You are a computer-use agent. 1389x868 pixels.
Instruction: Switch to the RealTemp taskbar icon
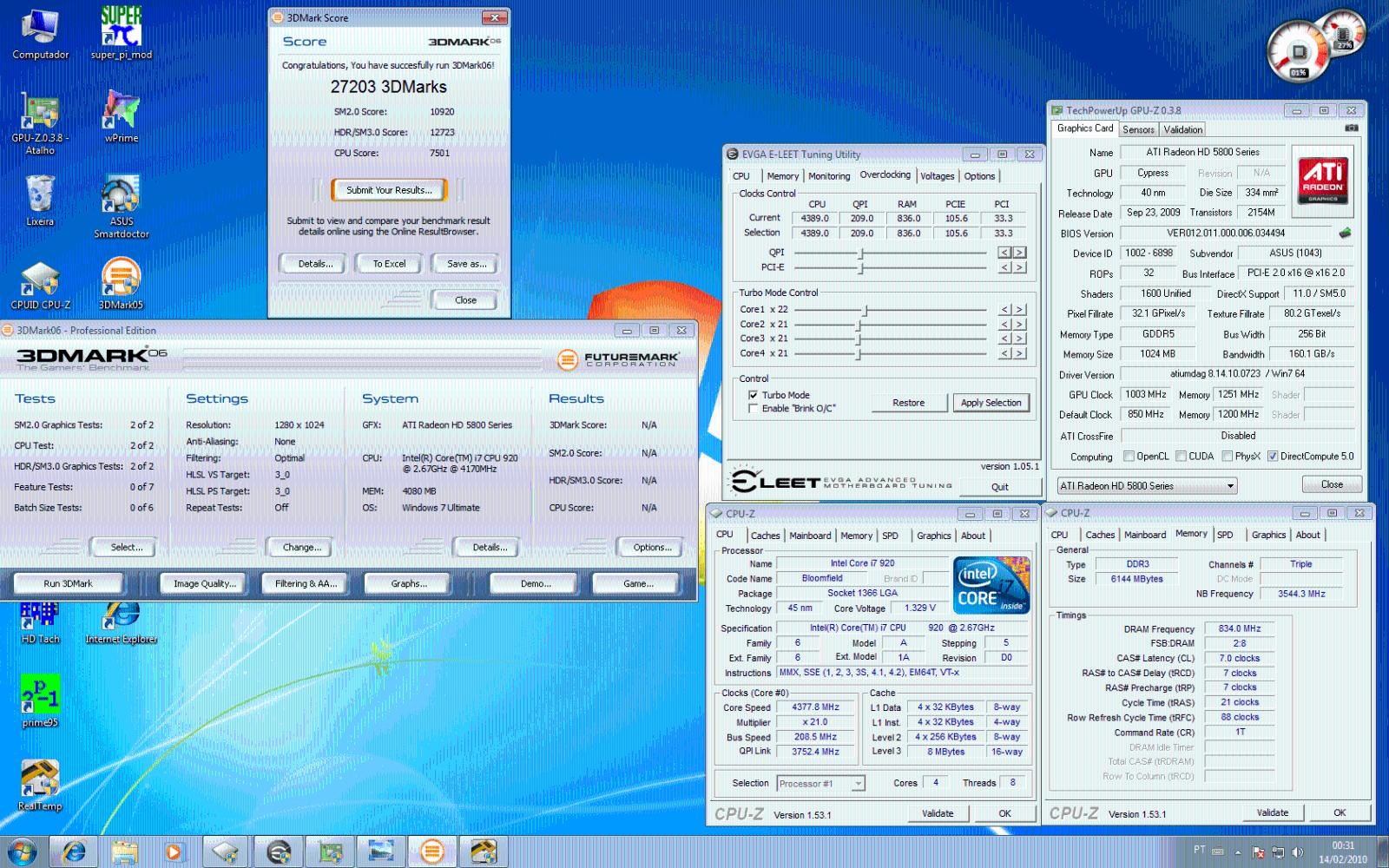482,852
